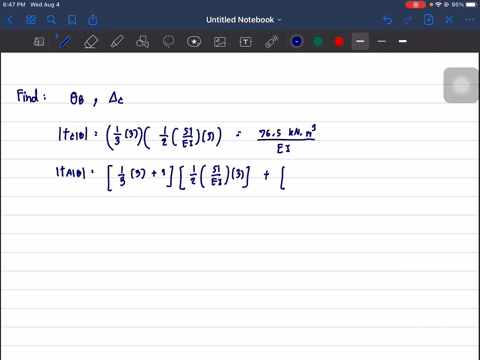Select the Image insert tool
This screenshot has width=480, height=360.
pyautogui.click(x=220, y=42)
